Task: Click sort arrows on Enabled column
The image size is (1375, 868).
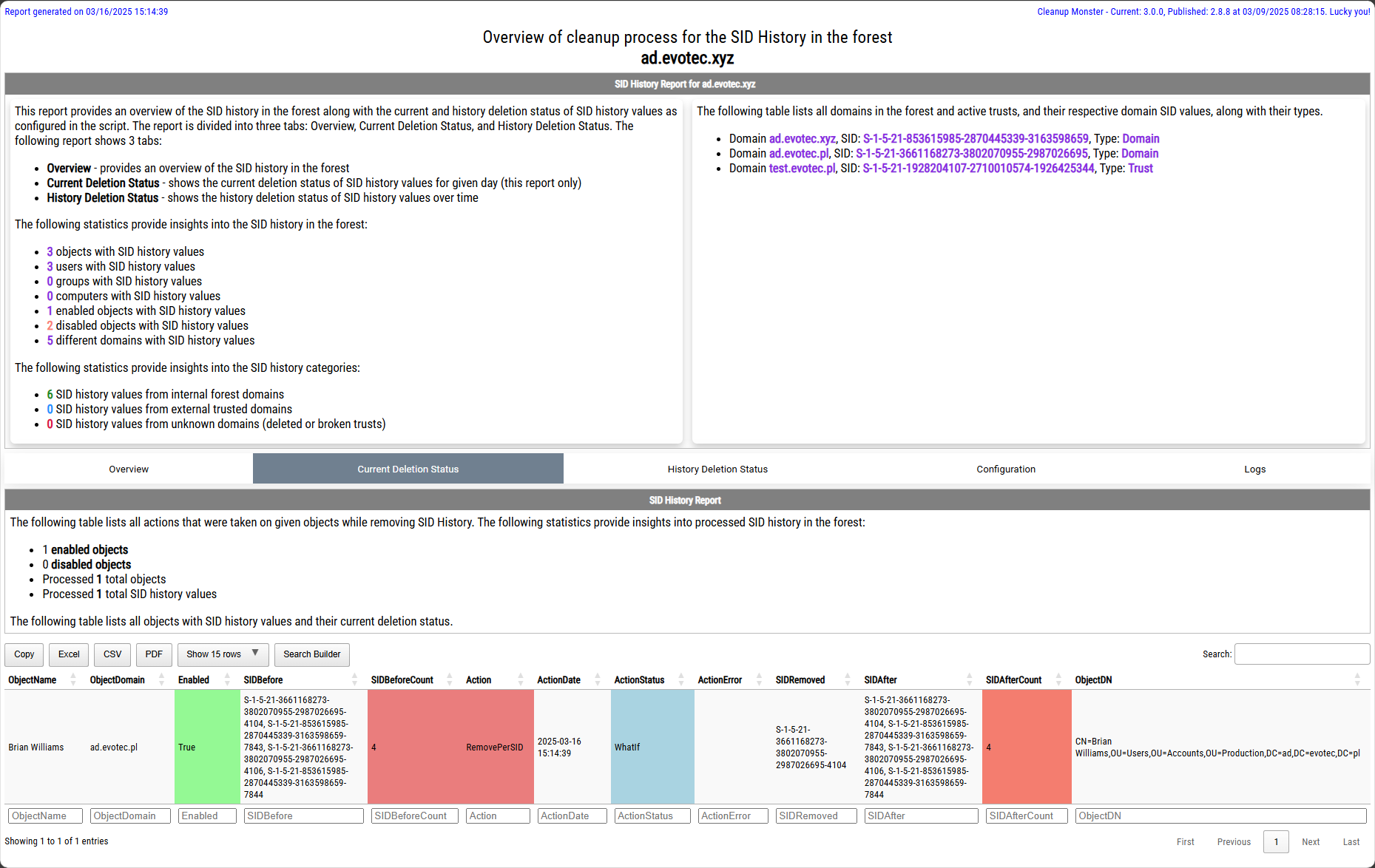Action: 227,679
